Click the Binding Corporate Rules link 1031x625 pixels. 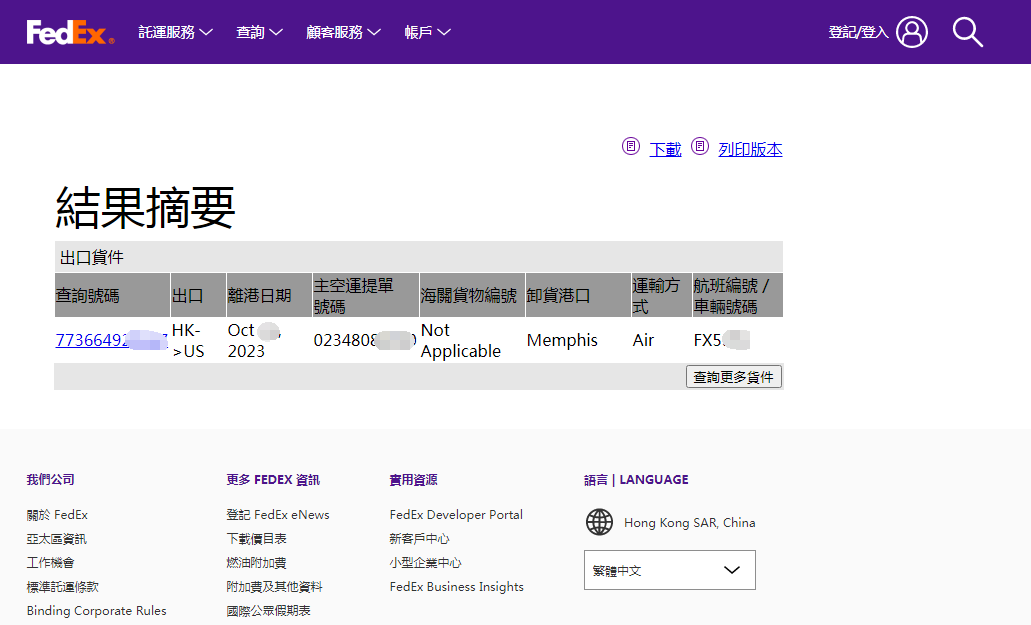(96, 611)
